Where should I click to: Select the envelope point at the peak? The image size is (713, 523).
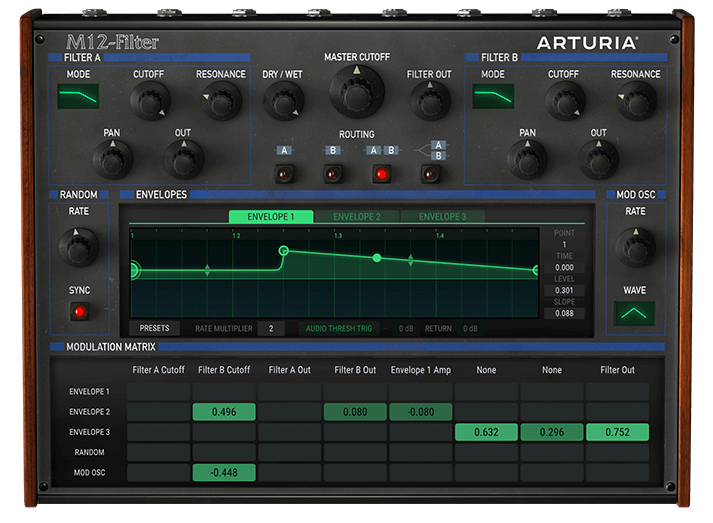click(x=283, y=251)
